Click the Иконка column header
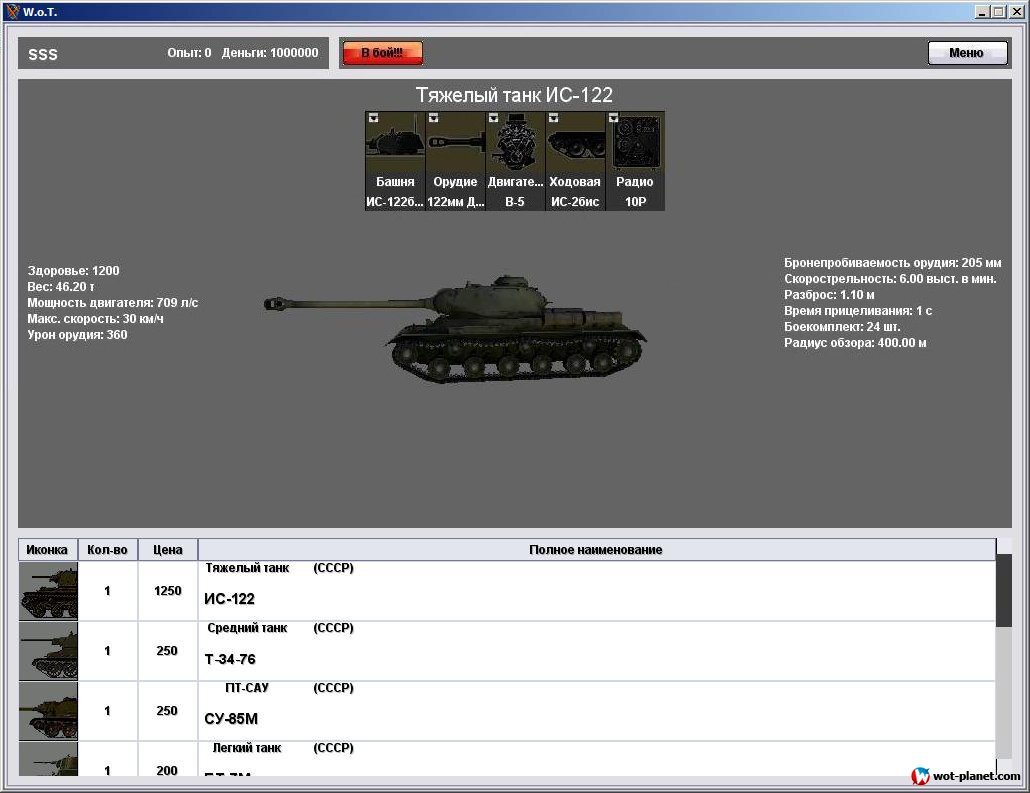 [47, 550]
